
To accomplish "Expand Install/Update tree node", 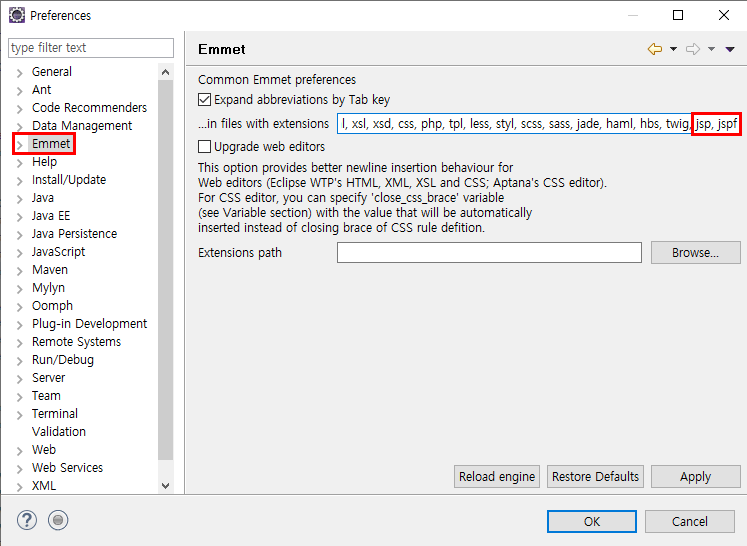I will coord(20,181).
